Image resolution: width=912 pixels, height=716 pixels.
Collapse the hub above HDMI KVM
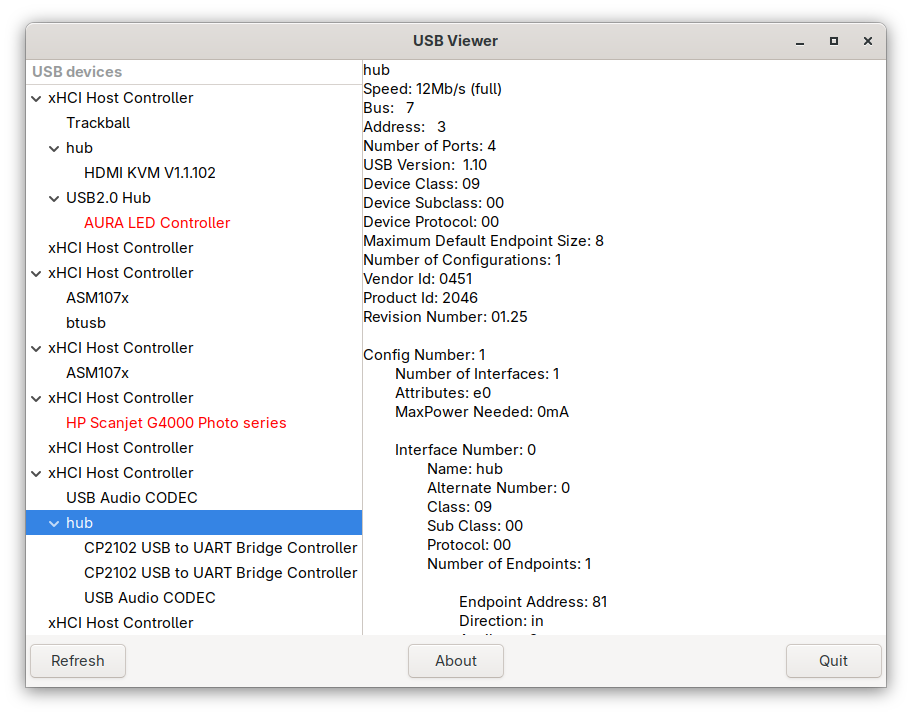tap(54, 148)
